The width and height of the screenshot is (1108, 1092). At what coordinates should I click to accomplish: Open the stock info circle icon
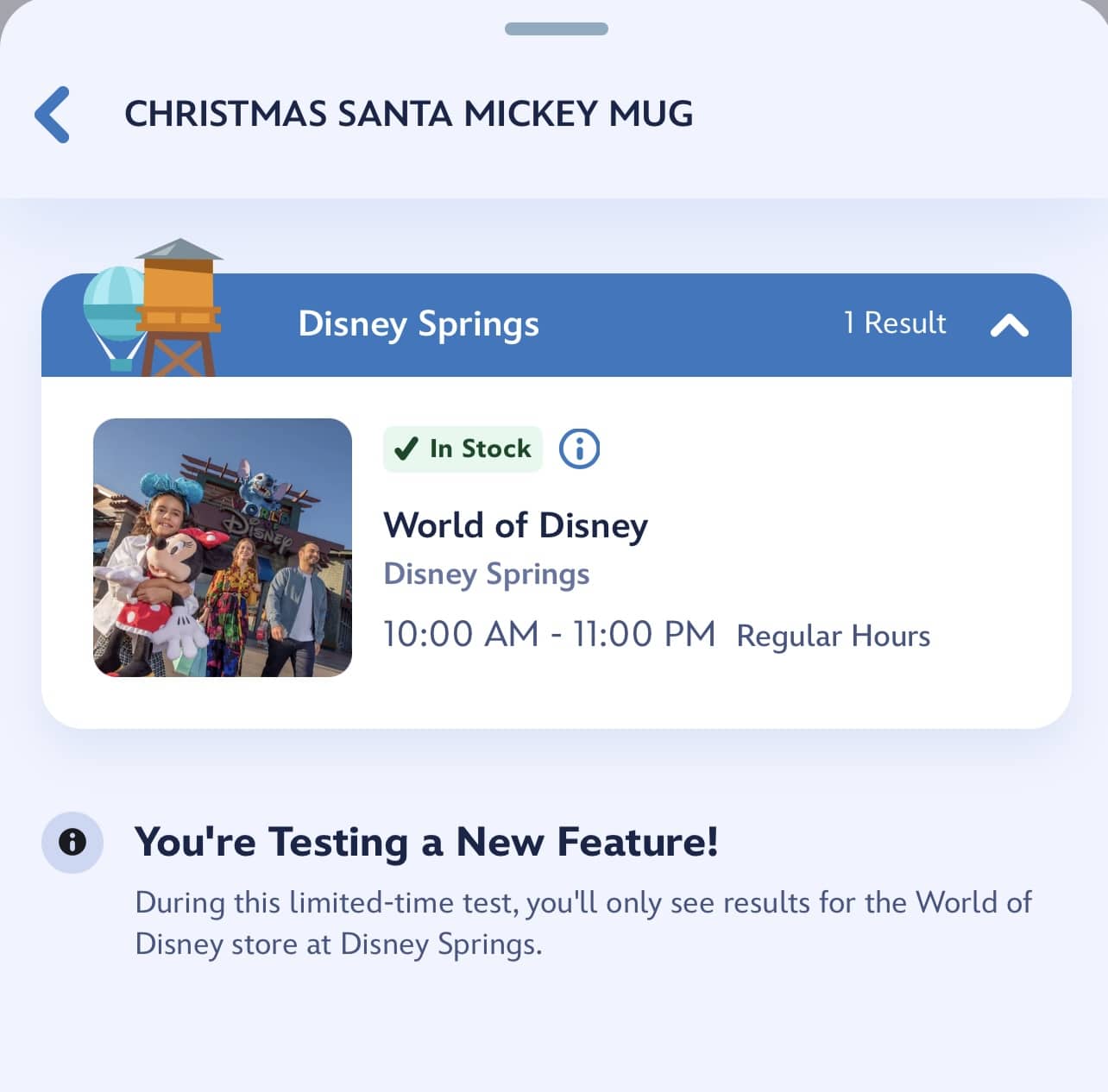tap(579, 449)
